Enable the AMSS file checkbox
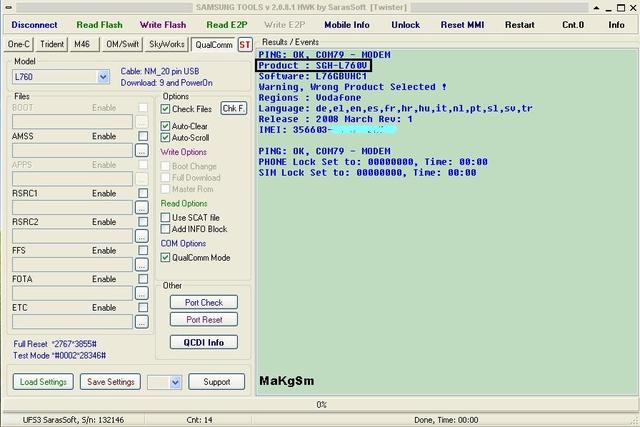This screenshot has width=640, height=427. [x=143, y=136]
